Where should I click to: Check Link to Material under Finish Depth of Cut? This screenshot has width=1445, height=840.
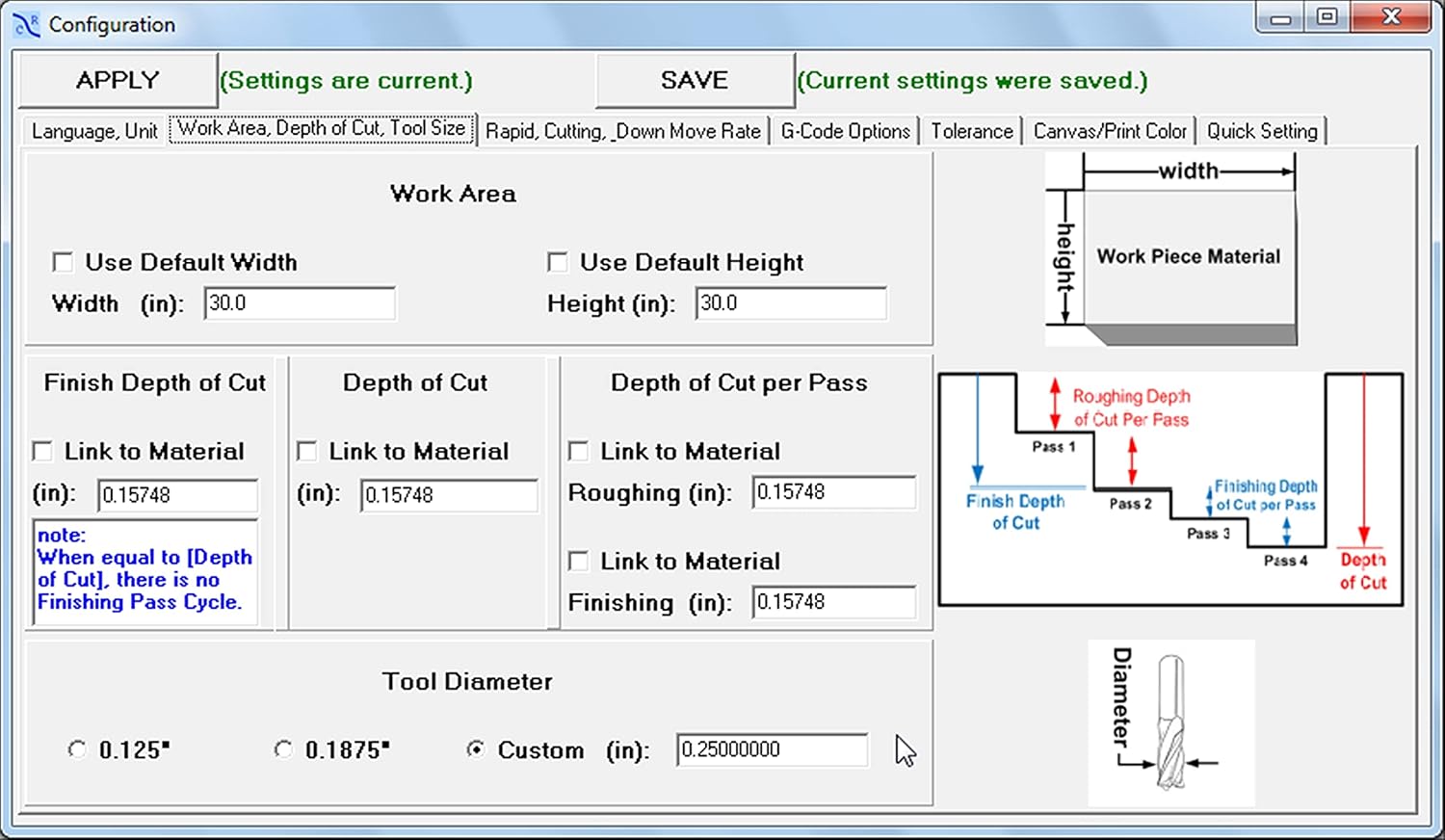(42, 451)
